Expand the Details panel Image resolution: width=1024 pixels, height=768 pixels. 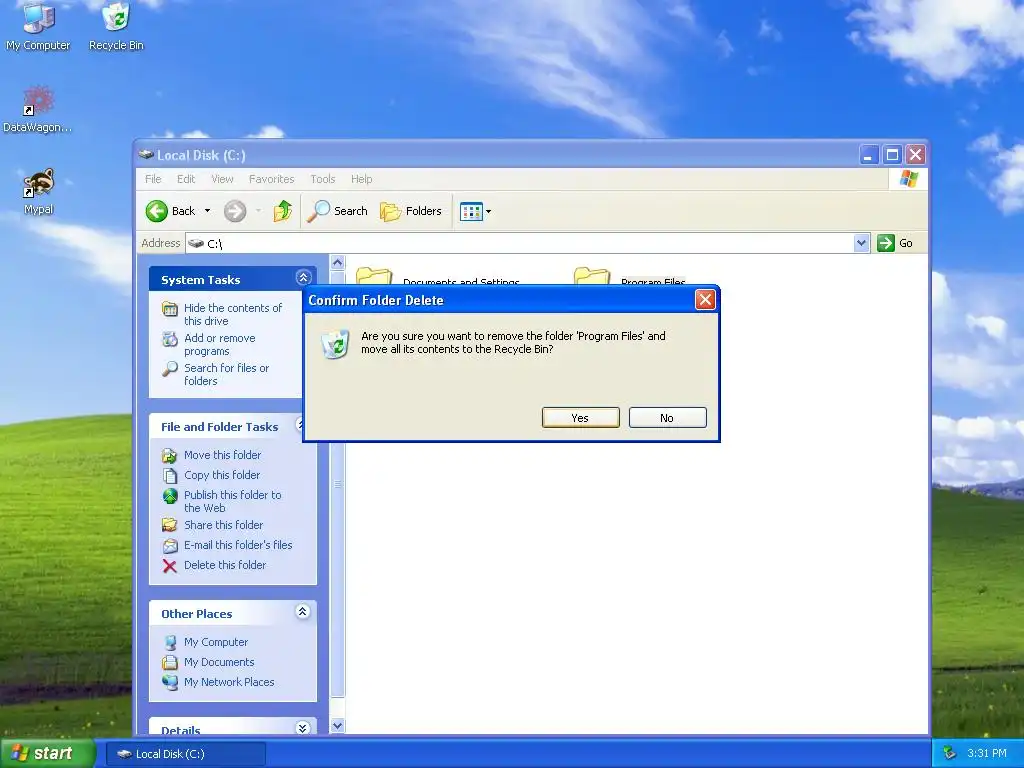[x=302, y=728]
